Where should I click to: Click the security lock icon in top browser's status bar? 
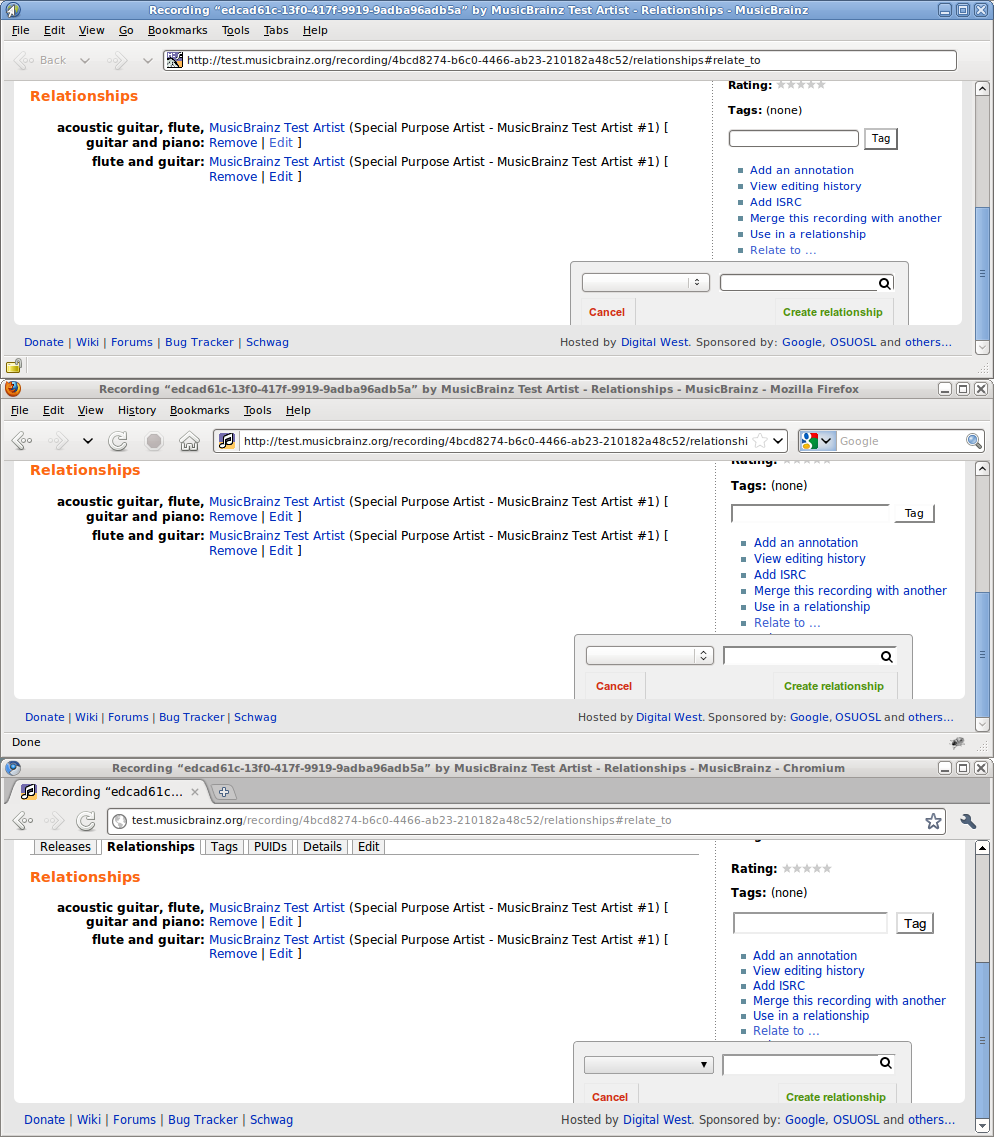(x=14, y=366)
